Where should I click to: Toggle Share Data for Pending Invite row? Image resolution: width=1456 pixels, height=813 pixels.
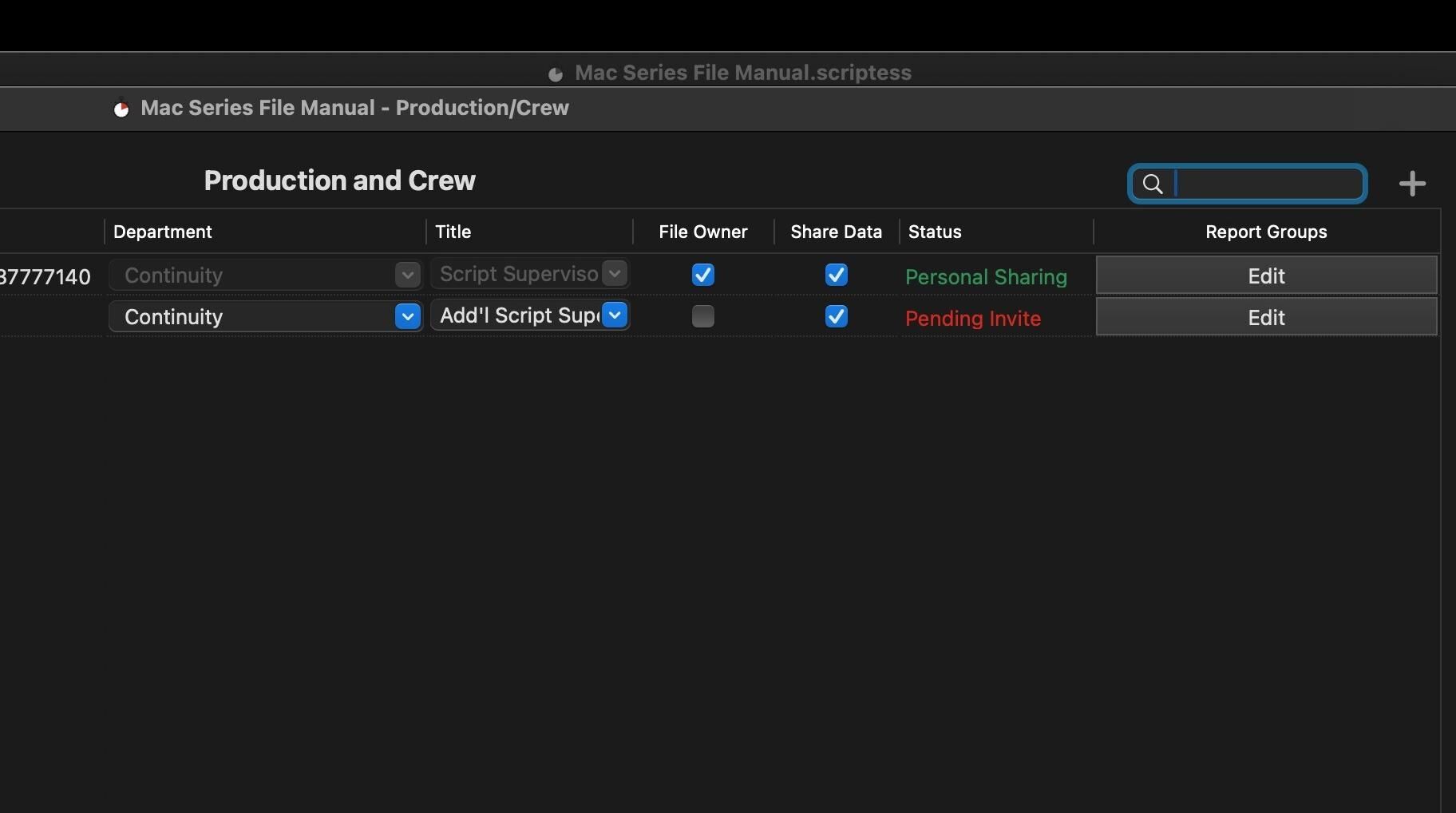coord(836,317)
